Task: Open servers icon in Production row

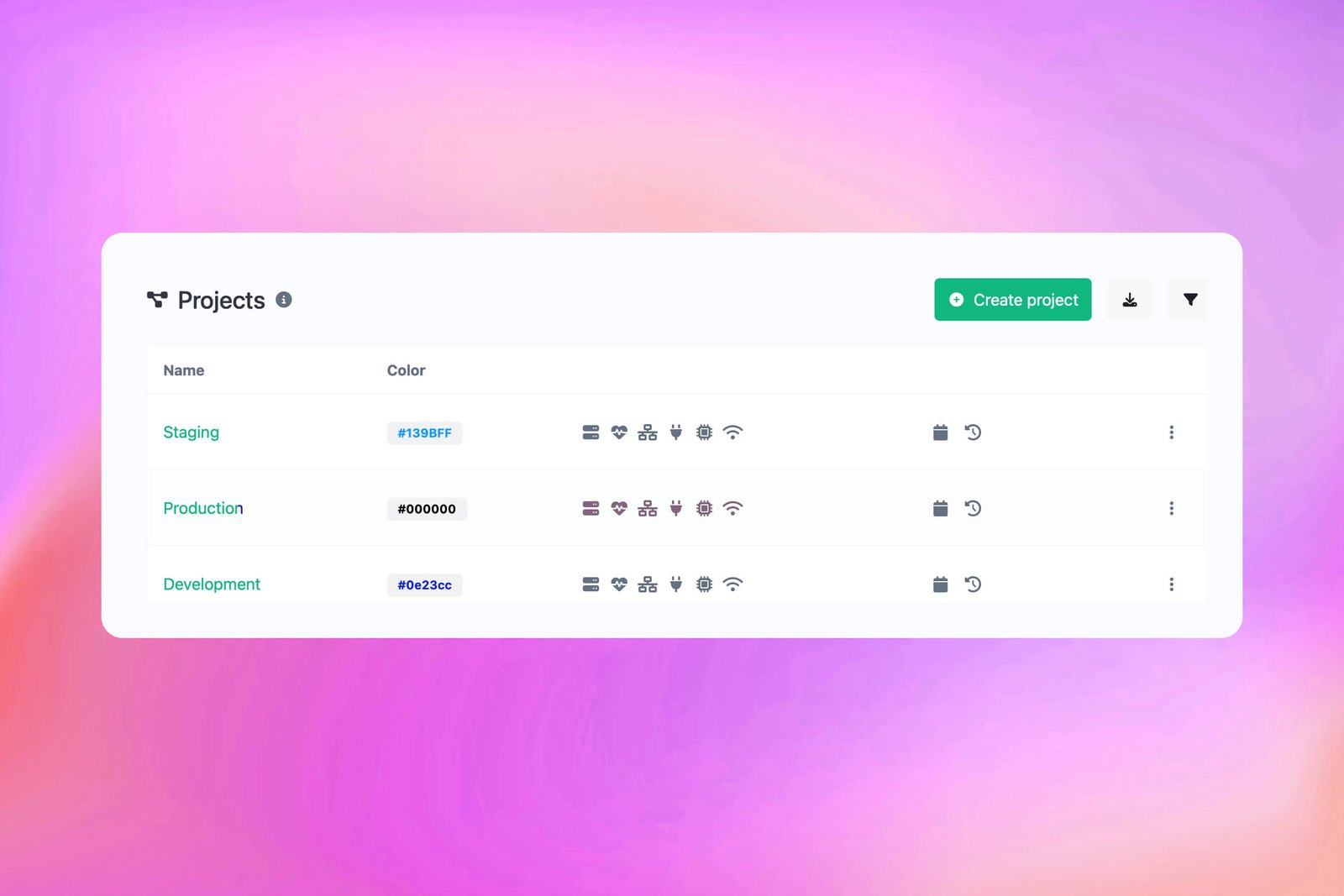Action: point(591,508)
